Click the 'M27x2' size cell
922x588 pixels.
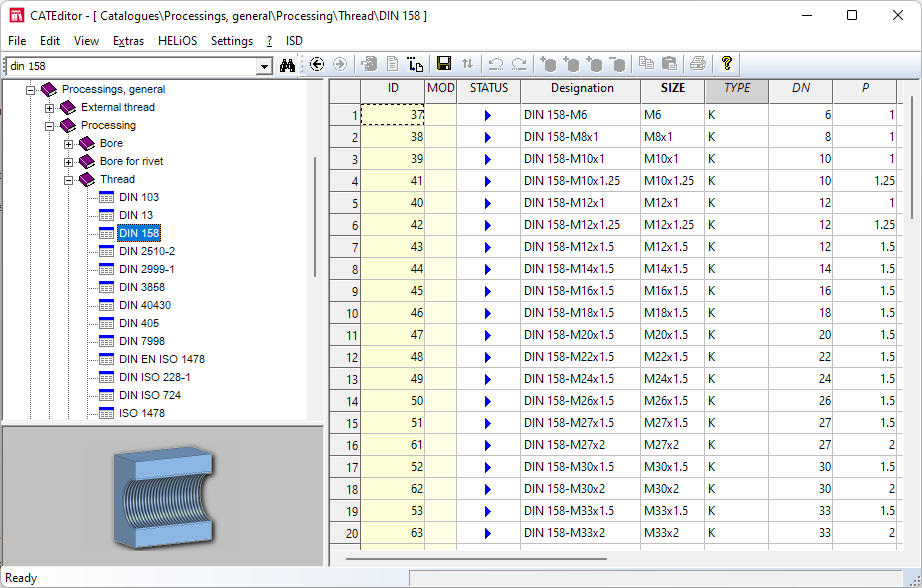click(673, 445)
